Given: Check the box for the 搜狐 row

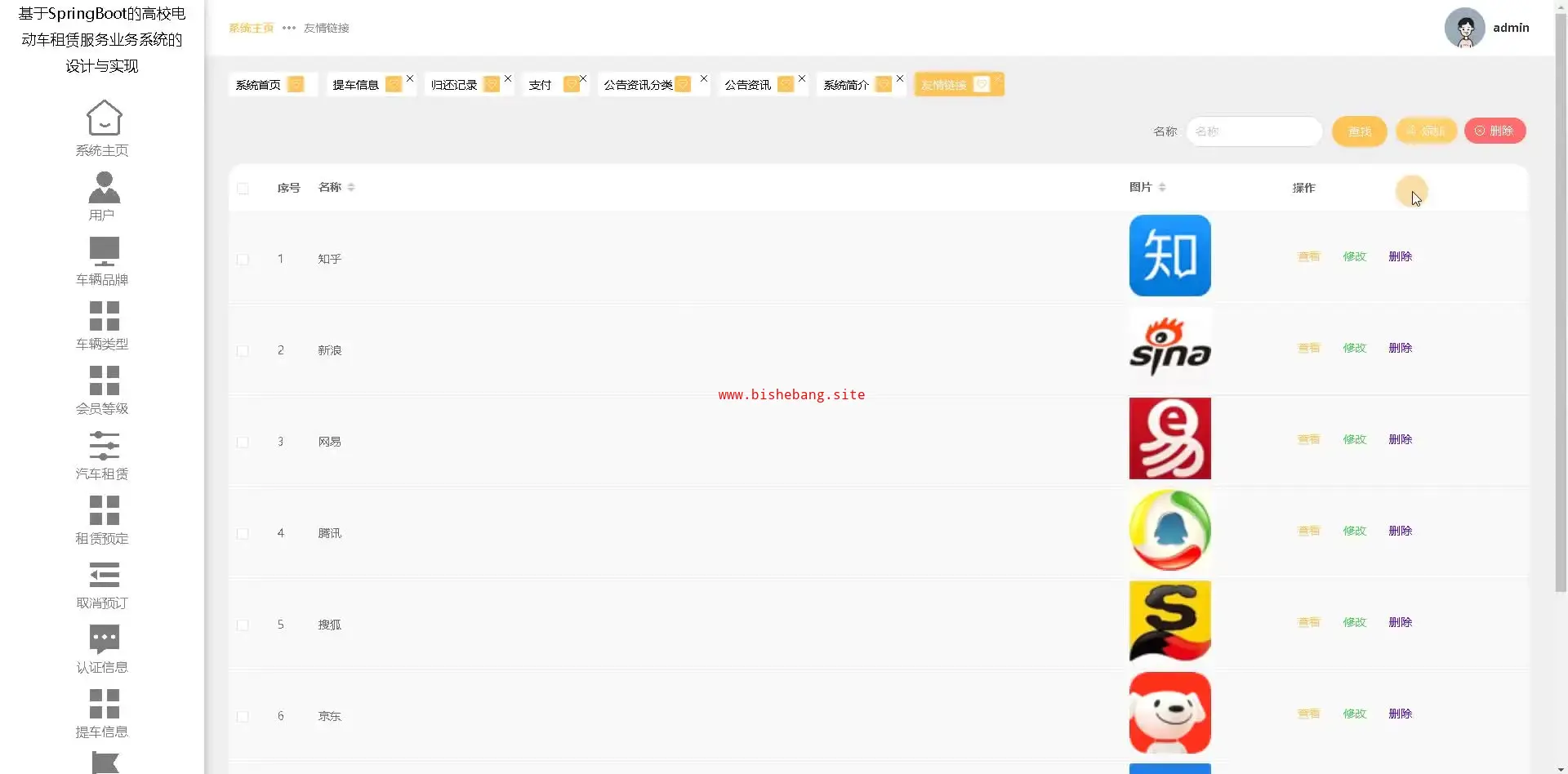Looking at the screenshot, I should (x=243, y=625).
